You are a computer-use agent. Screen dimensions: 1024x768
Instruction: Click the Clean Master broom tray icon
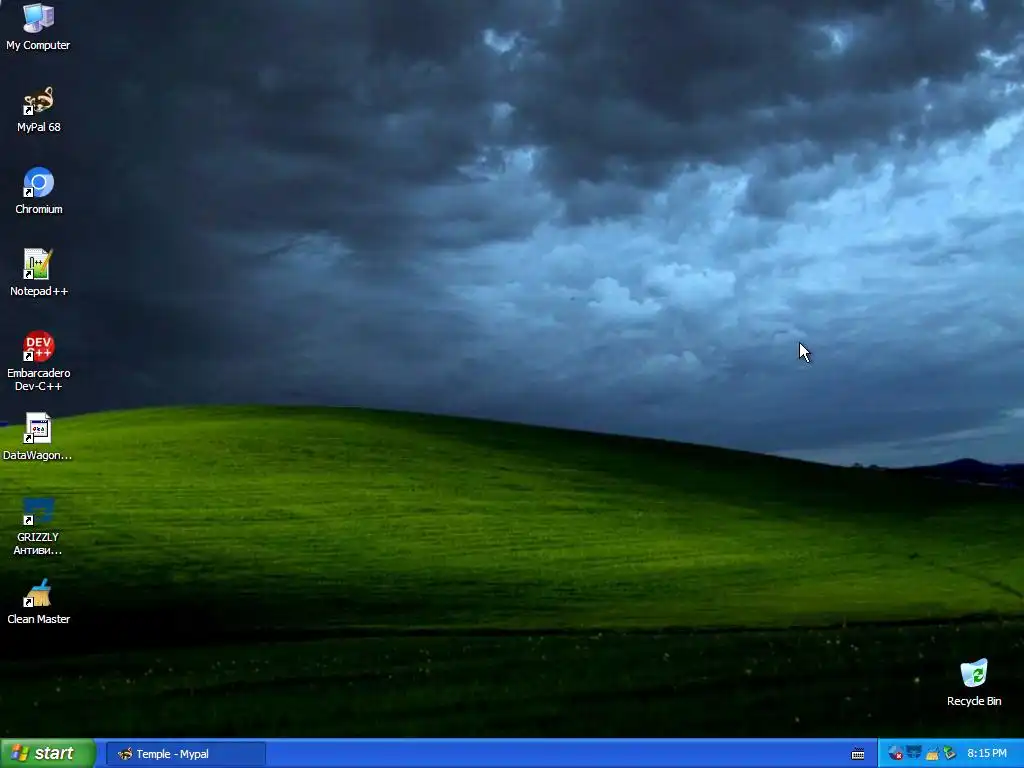click(x=932, y=754)
